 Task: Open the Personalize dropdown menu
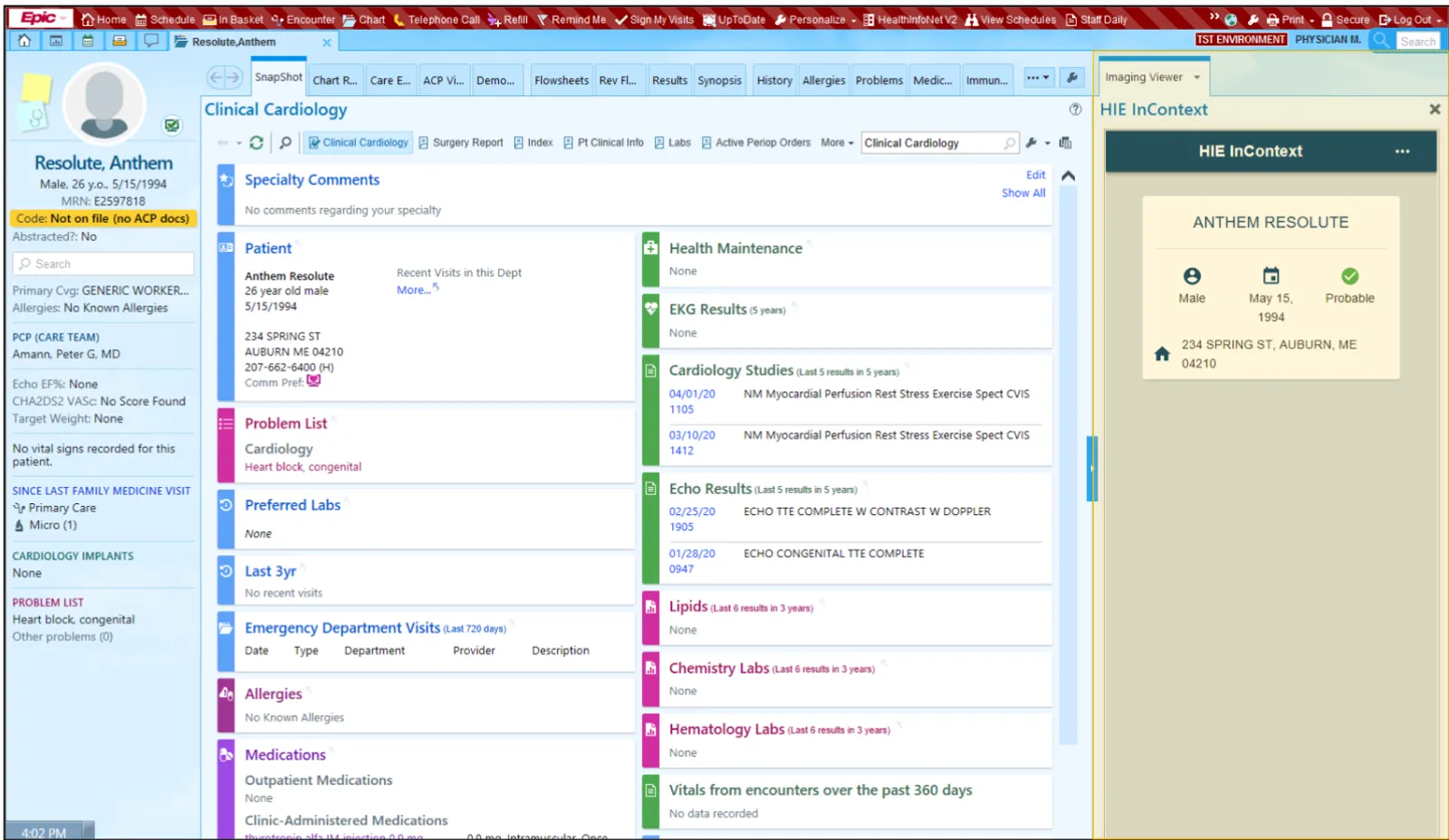point(815,19)
